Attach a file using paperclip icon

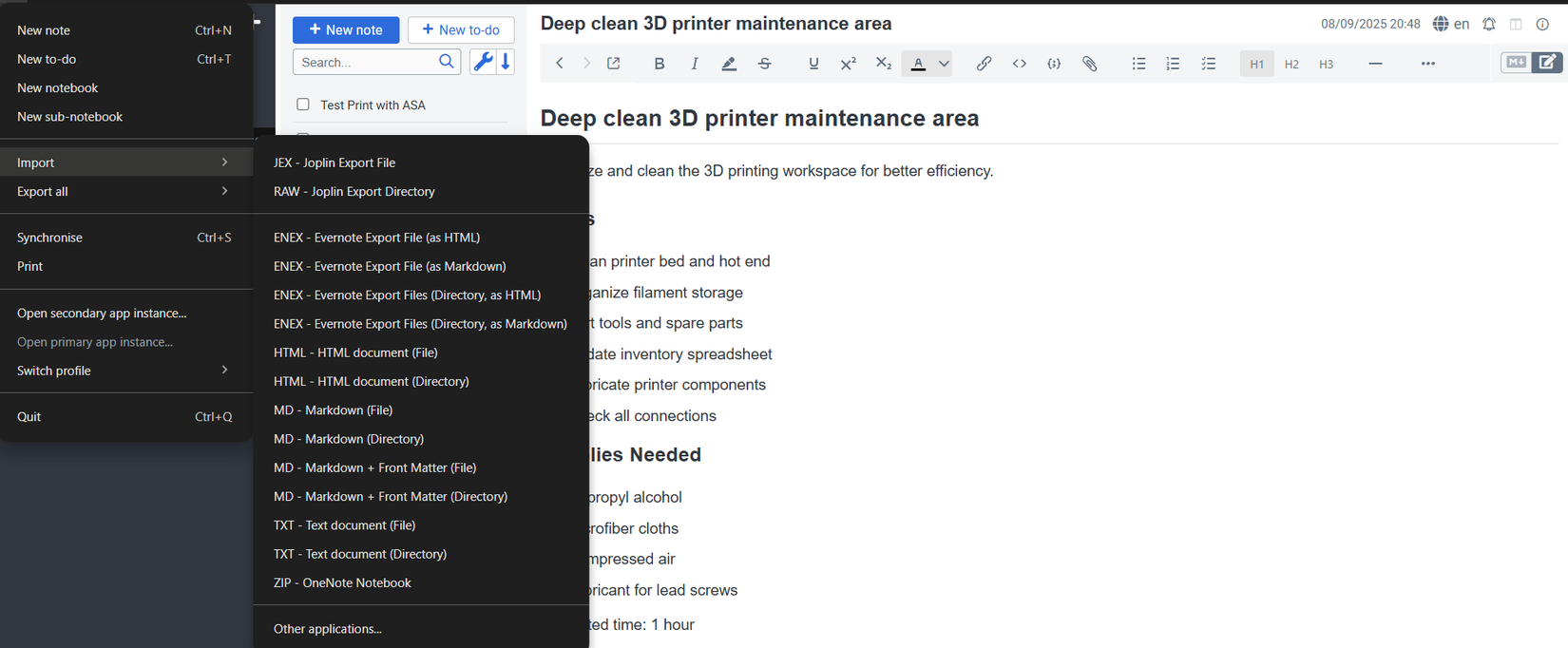click(x=1090, y=64)
